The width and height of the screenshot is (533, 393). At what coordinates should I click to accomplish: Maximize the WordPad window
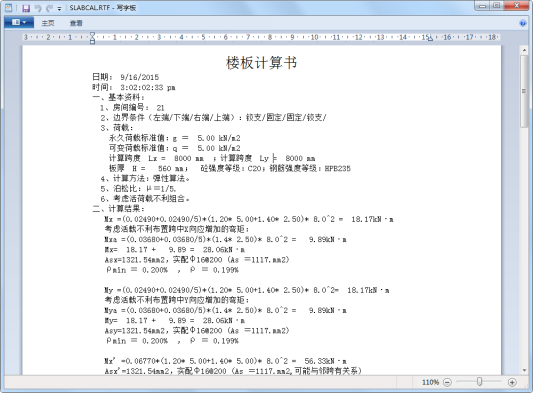(497, 5)
